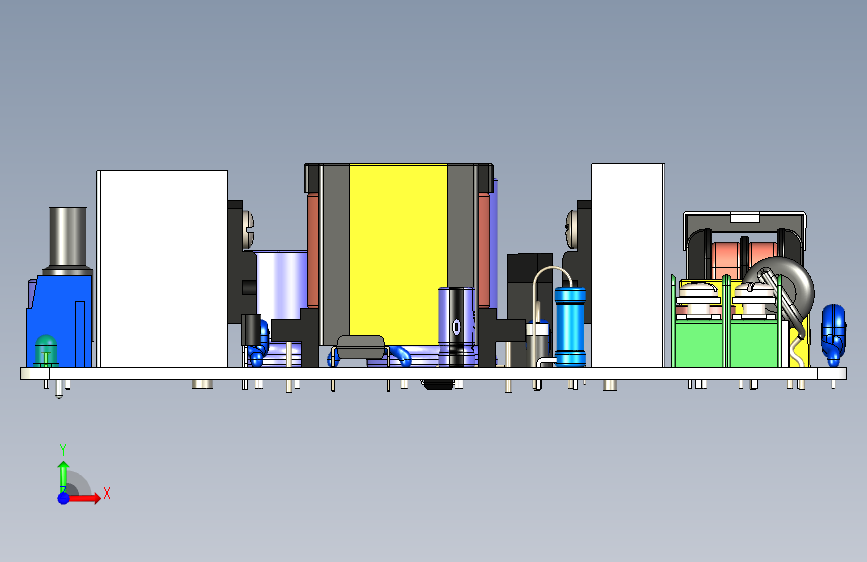
Task: Click the blue Z axis dot at triad origin
Action: pos(63,498)
